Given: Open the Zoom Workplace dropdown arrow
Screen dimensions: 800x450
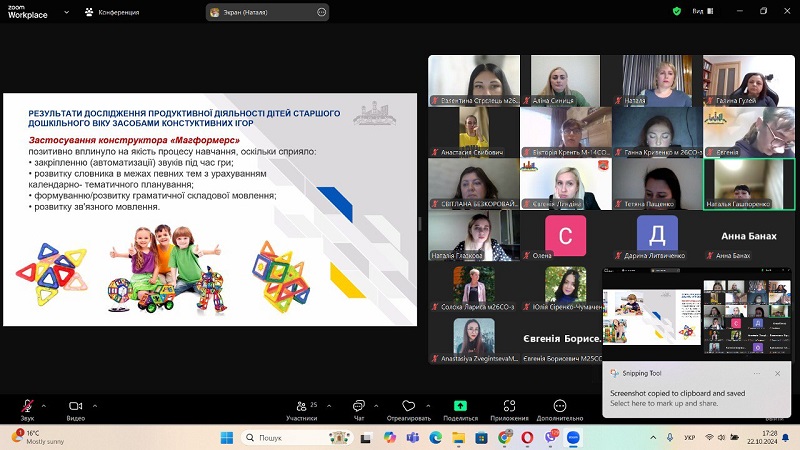Looking at the screenshot, I should (66, 12).
